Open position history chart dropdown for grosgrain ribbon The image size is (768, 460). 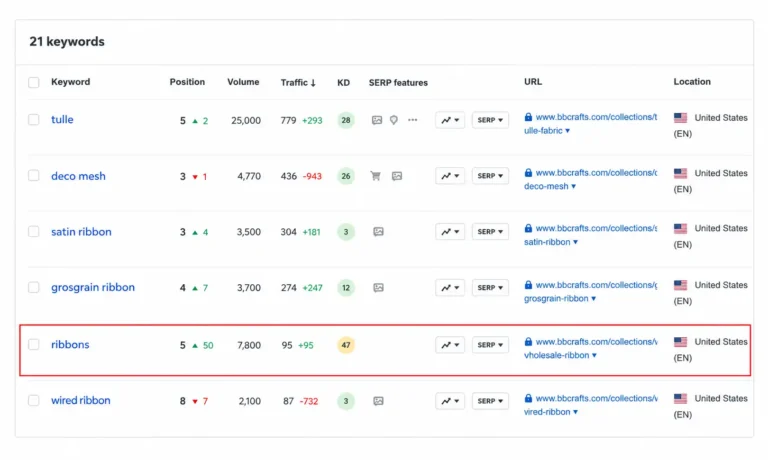pyautogui.click(x=450, y=288)
